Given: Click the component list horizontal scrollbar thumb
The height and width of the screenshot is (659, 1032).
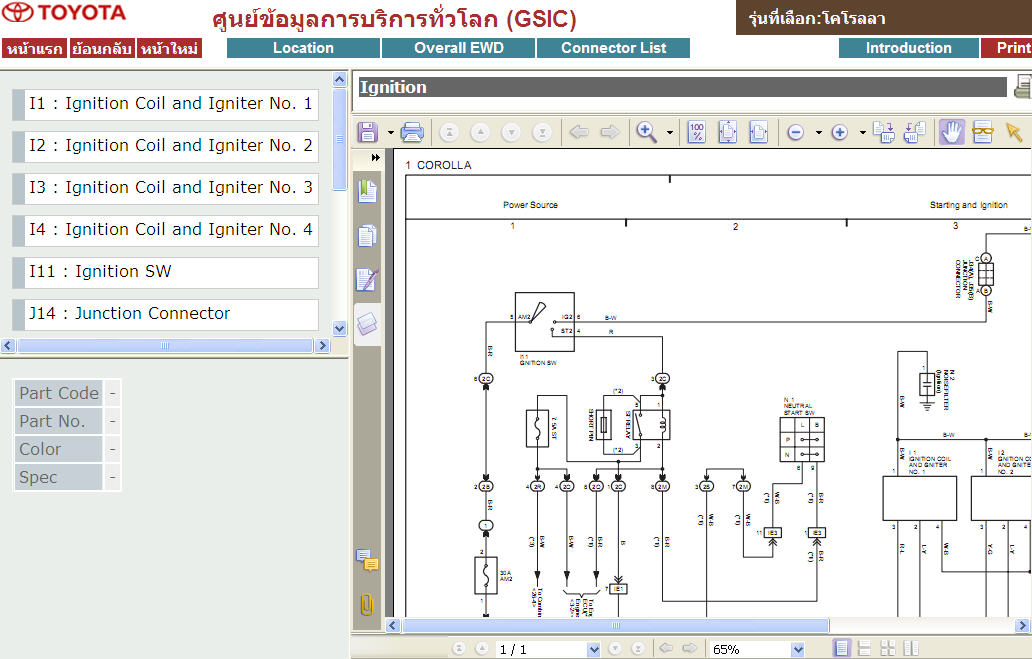Looking at the screenshot, I should point(165,346).
